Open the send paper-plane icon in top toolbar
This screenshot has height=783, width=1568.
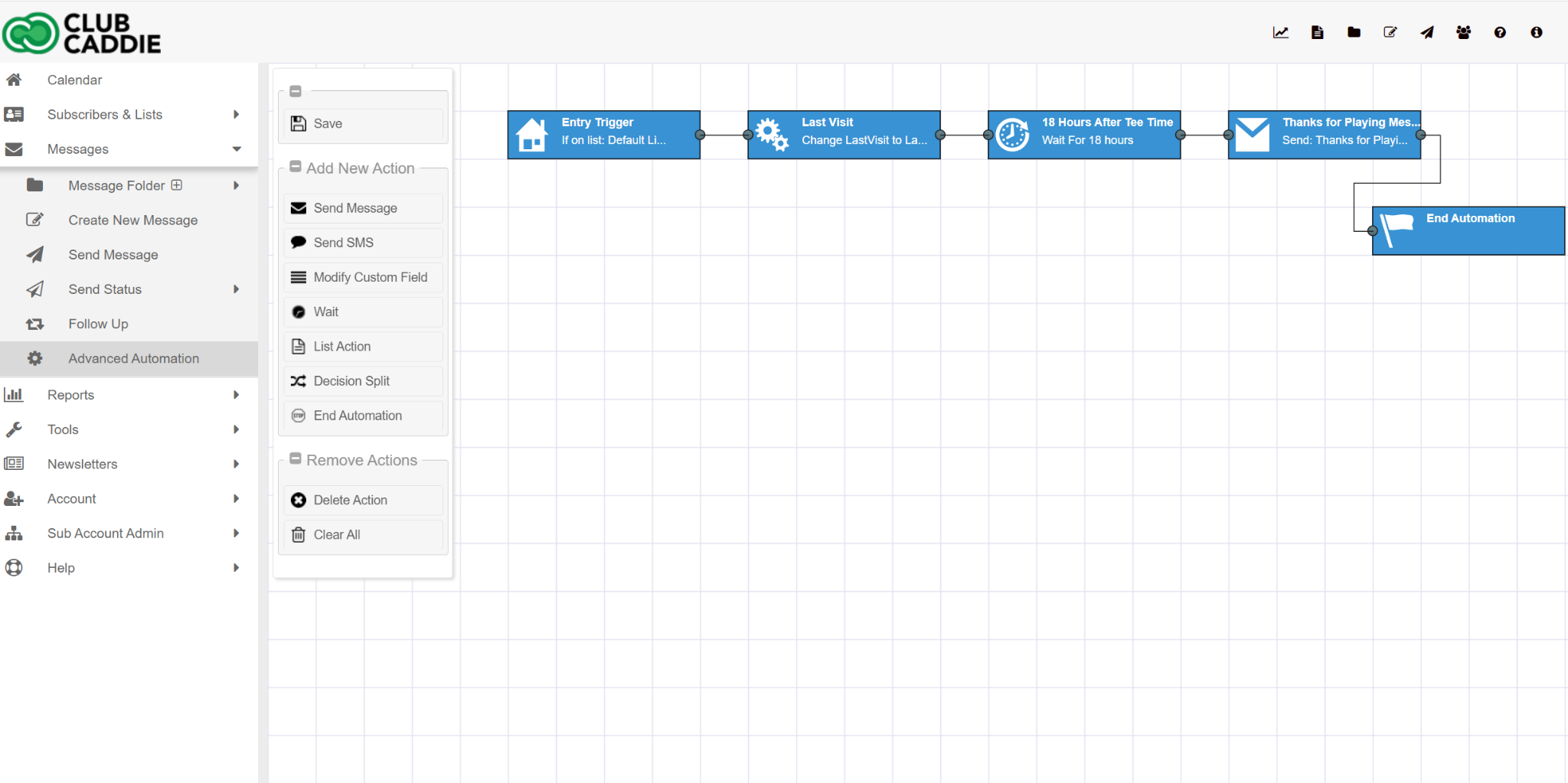pyautogui.click(x=1427, y=32)
